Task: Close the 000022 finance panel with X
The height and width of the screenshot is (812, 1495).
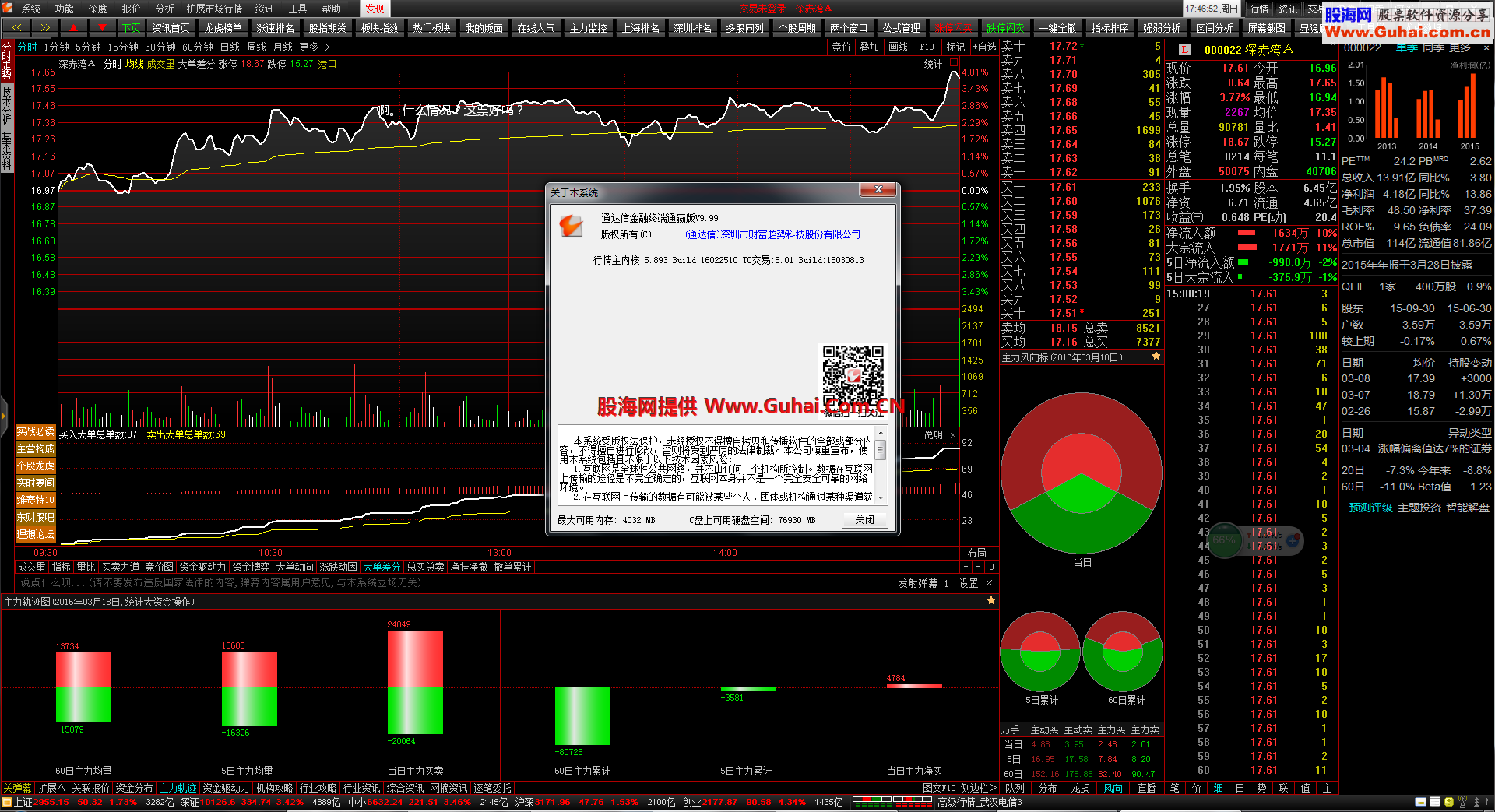Action: [x=1486, y=48]
